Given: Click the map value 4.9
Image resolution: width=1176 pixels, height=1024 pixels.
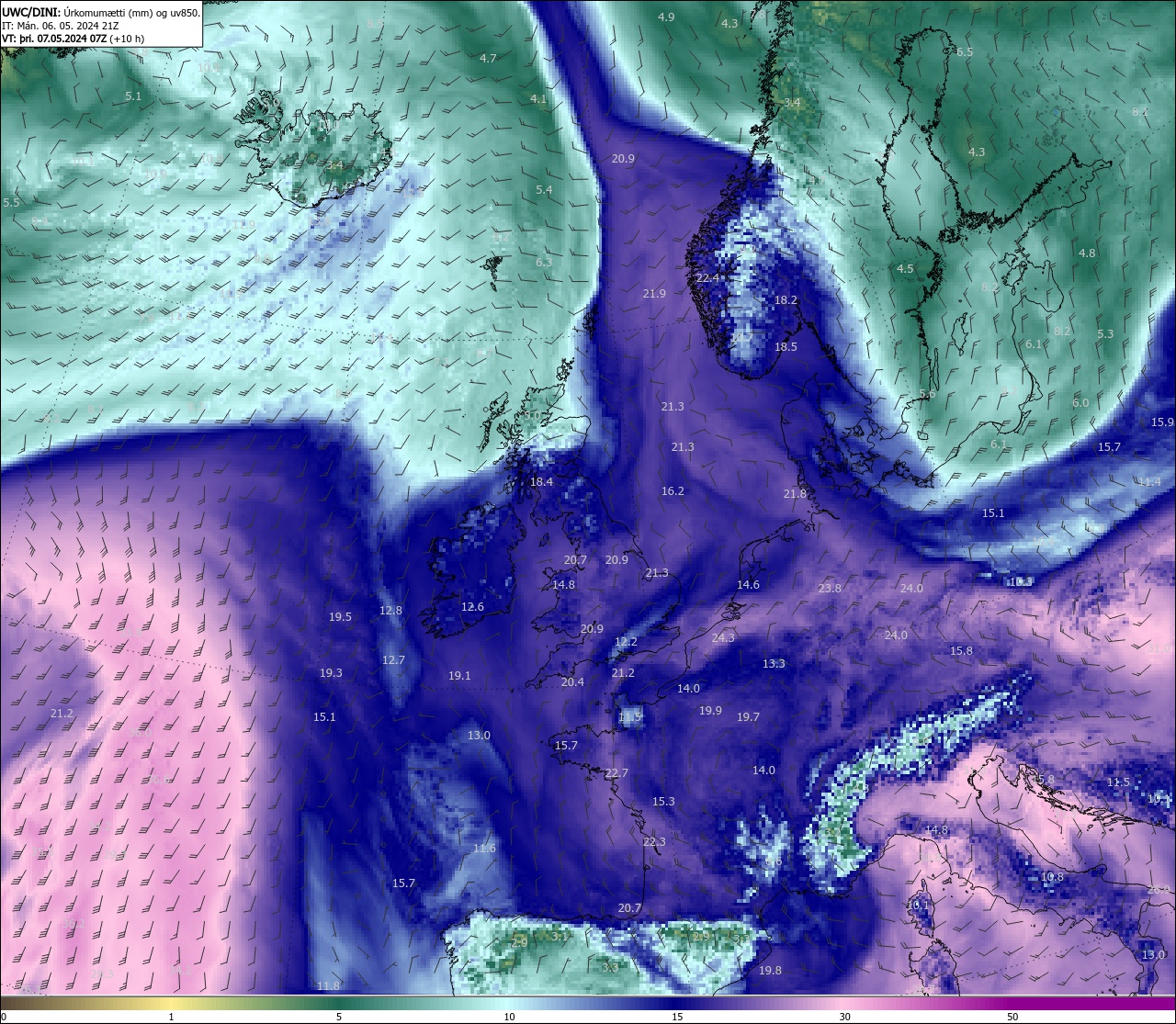Looking at the screenshot, I should coord(666,17).
